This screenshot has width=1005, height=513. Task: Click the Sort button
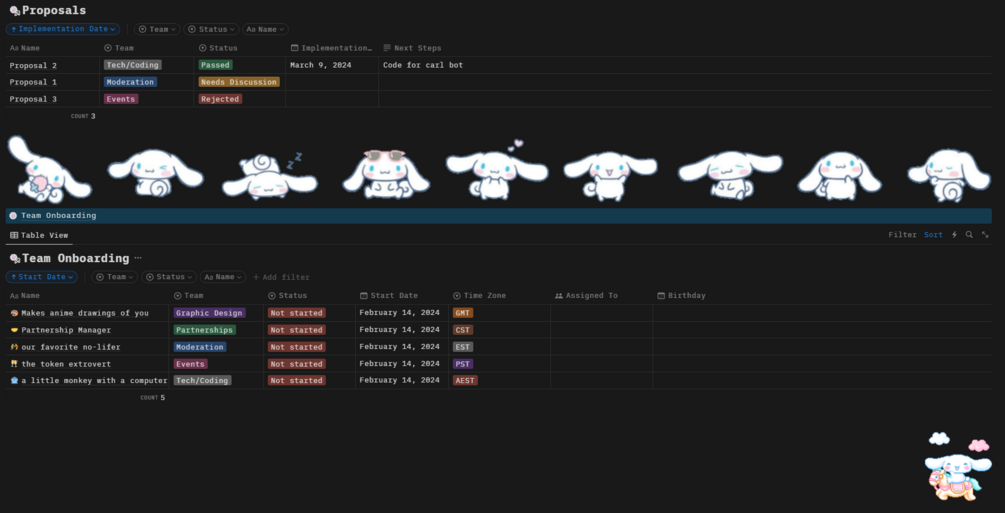pos(933,235)
